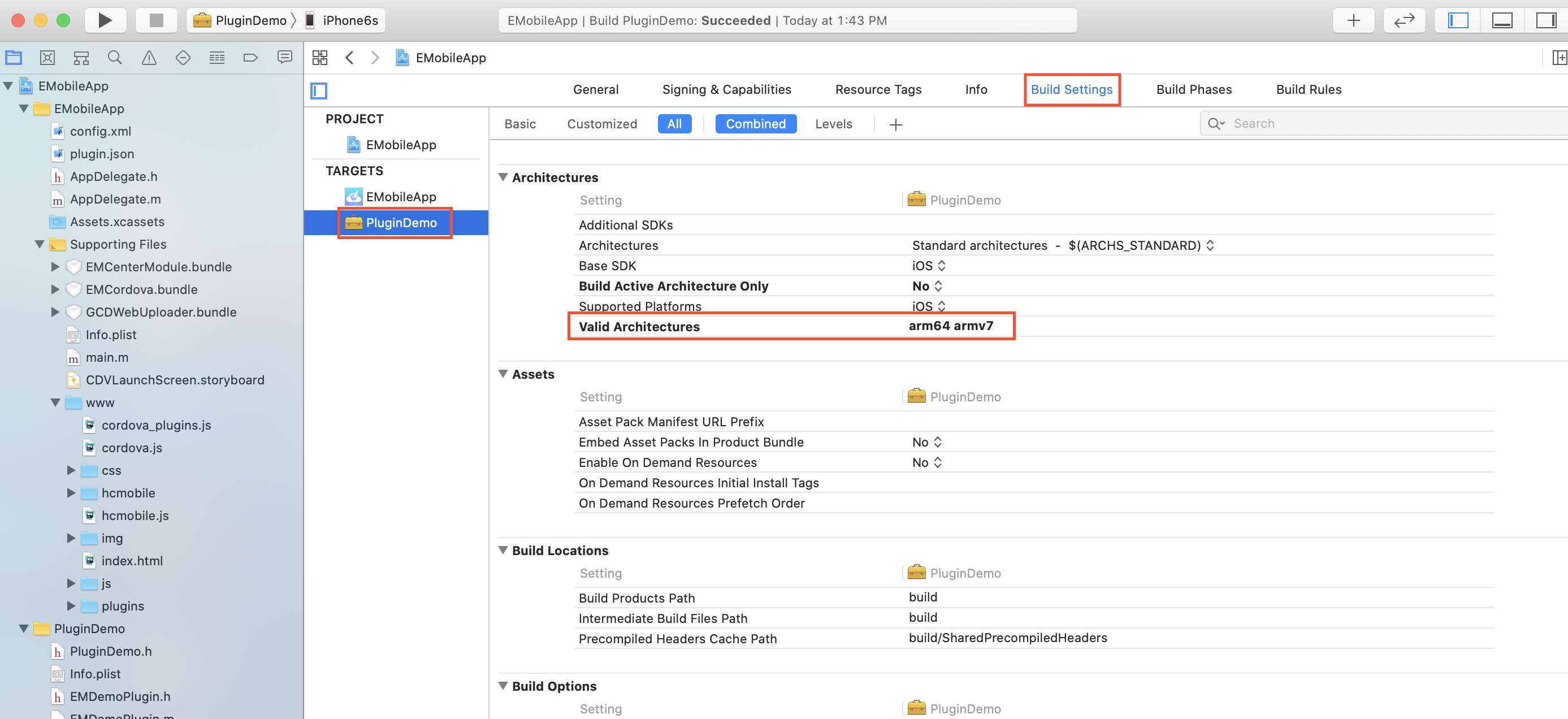Viewport: 1568px width, 719px height.
Task: Hide the navigator panel
Action: [x=1458, y=20]
